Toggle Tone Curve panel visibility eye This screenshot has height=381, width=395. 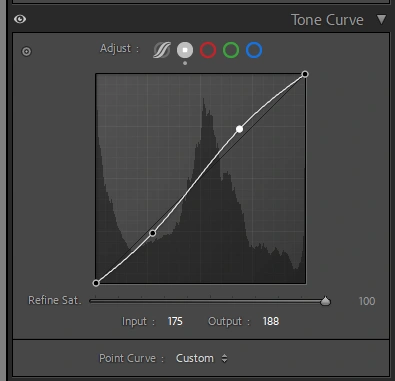[x=20, y=19]
